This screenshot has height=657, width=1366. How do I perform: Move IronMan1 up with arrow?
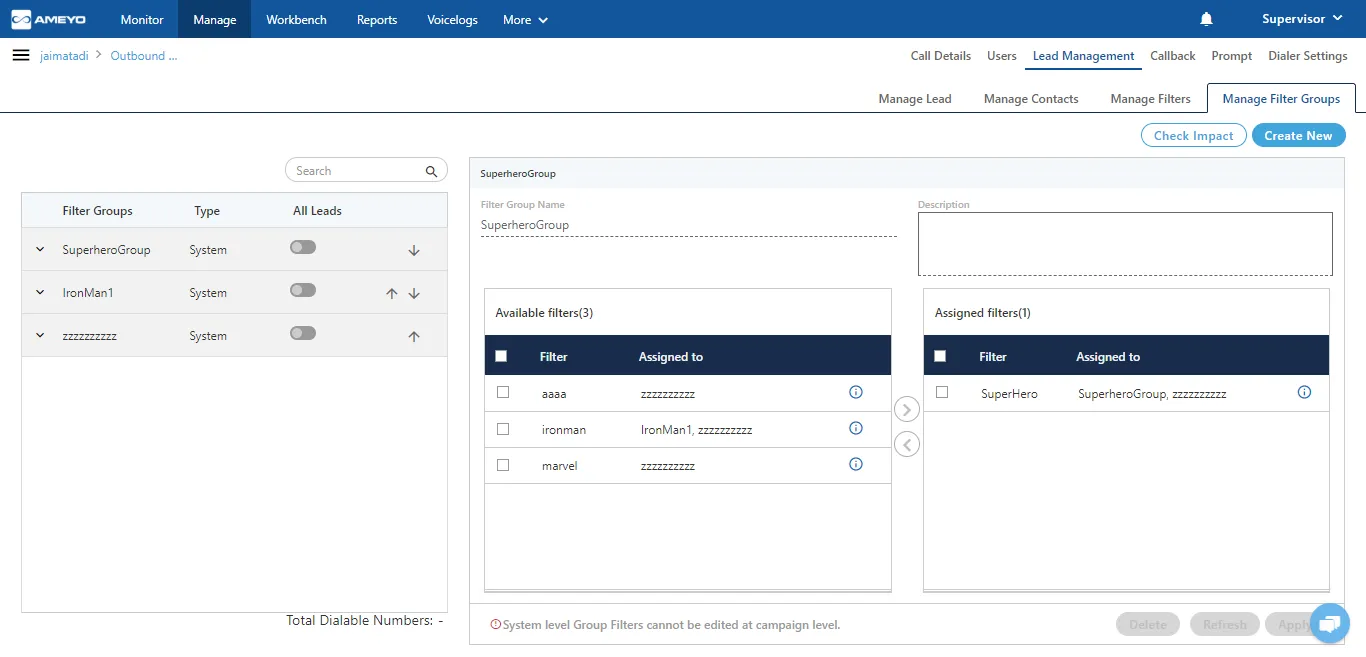[392, 293]
